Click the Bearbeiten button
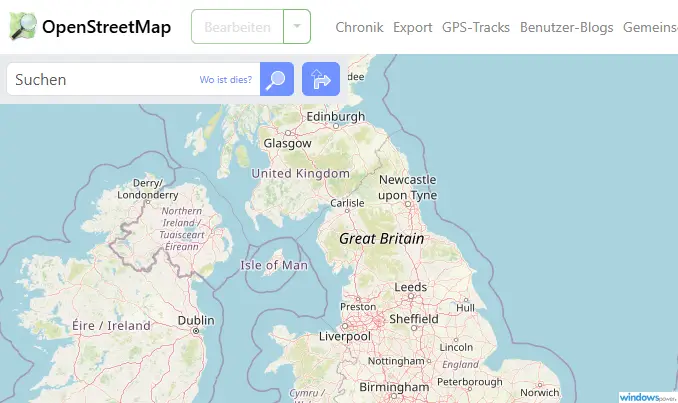Screen dimensions: 678x403 coord(237,26)
